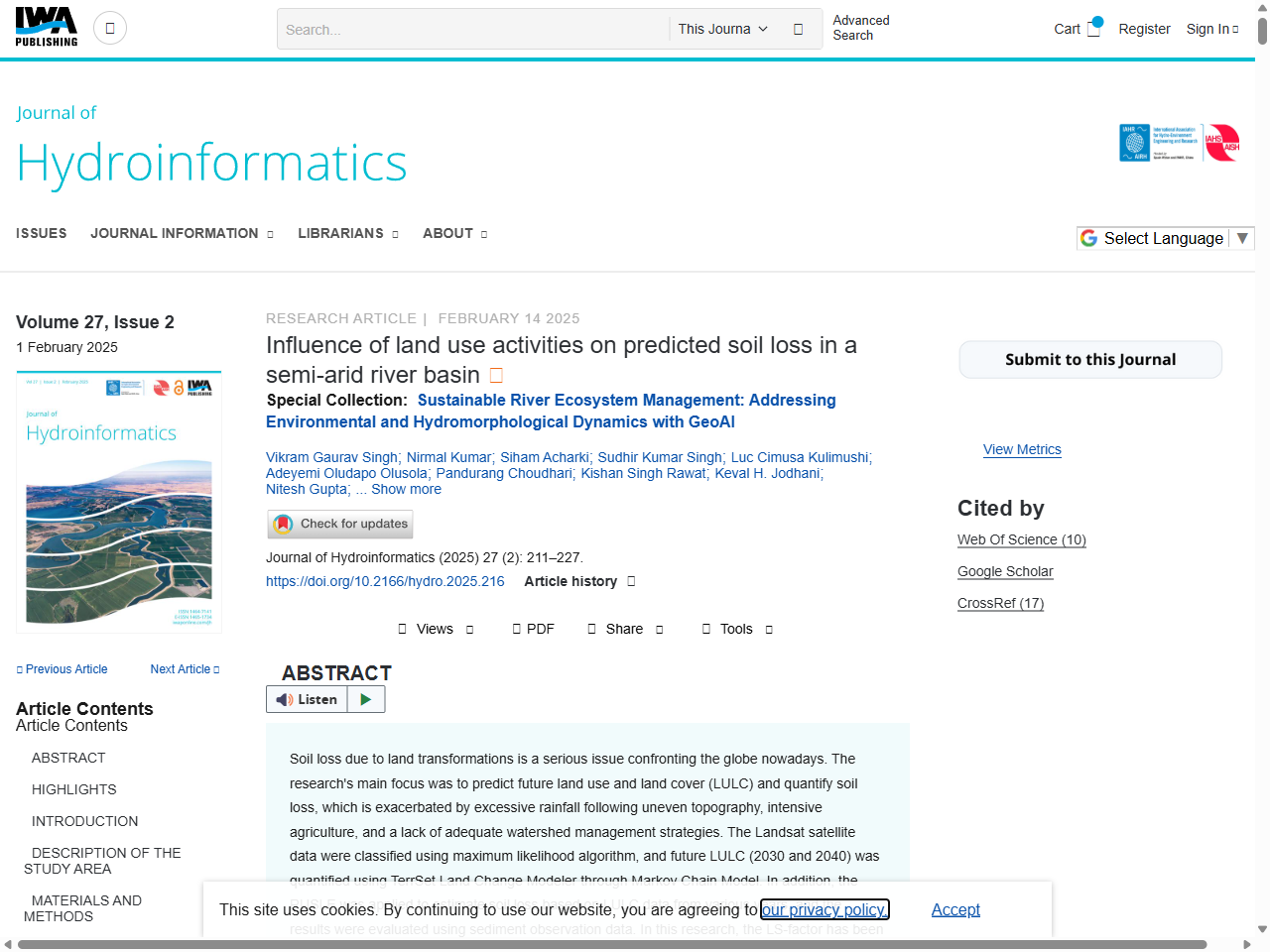Open author Luc Cimusa Kulimushi
This screenshot has width=1270, height=952.
(800, 457)
